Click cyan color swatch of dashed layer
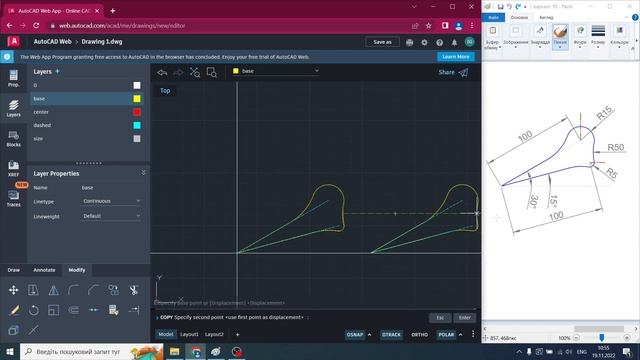 pos(137,125)
